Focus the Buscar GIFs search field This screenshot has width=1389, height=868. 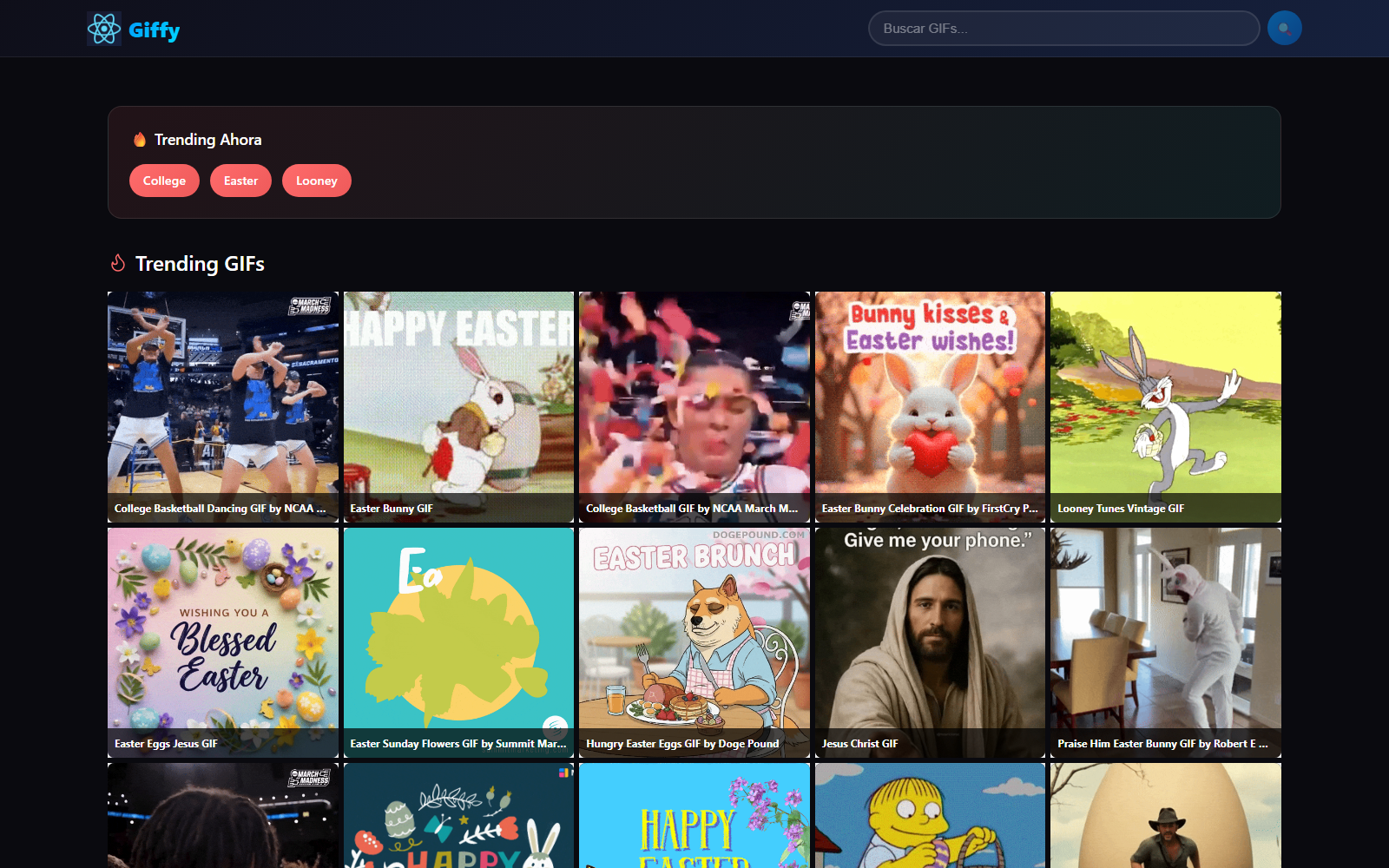[1063, 29]
